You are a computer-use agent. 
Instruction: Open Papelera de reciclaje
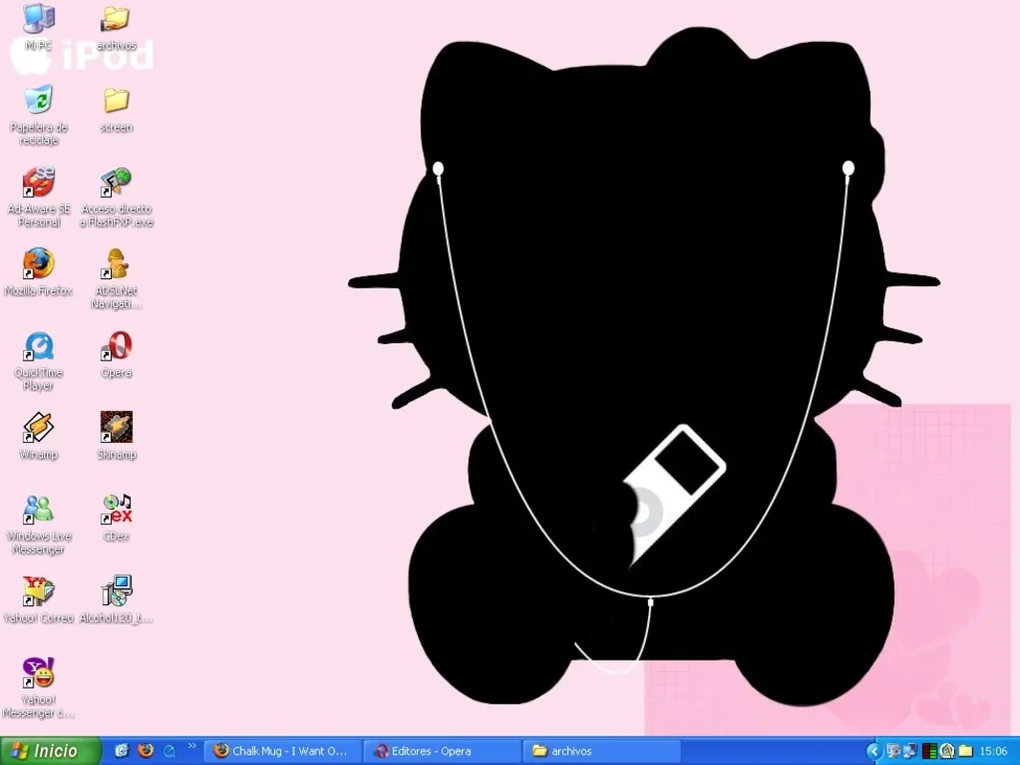(x=38, y=103)
